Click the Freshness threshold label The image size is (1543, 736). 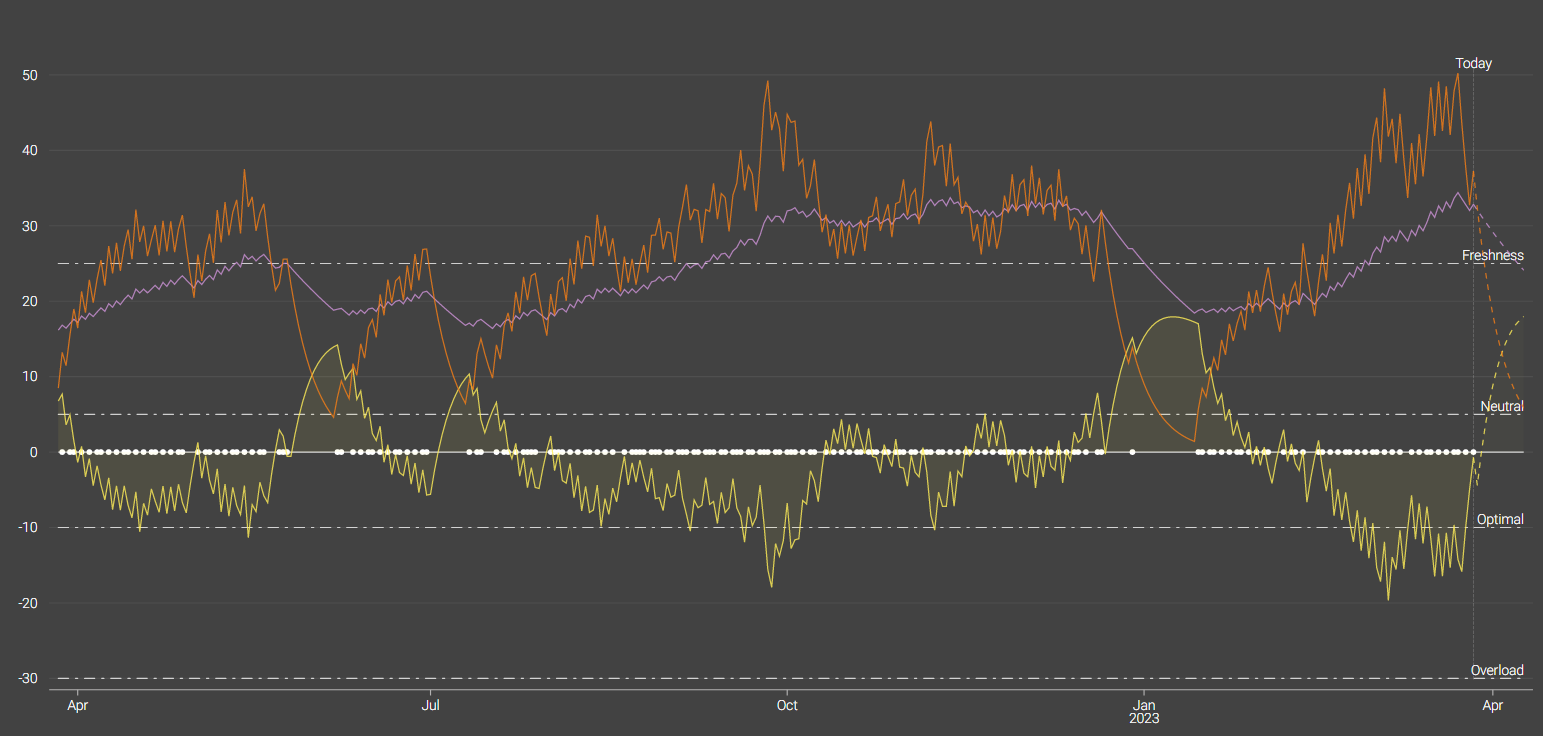(x=1492, y=256)
